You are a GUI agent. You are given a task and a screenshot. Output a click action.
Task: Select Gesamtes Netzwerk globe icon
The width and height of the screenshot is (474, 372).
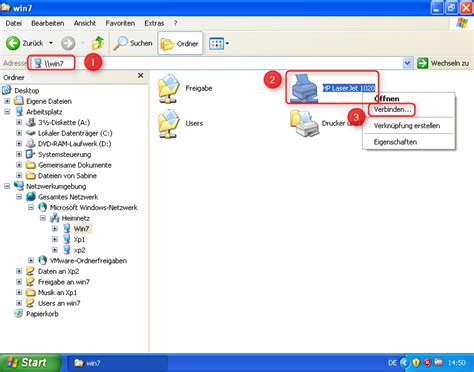(31, 197)
